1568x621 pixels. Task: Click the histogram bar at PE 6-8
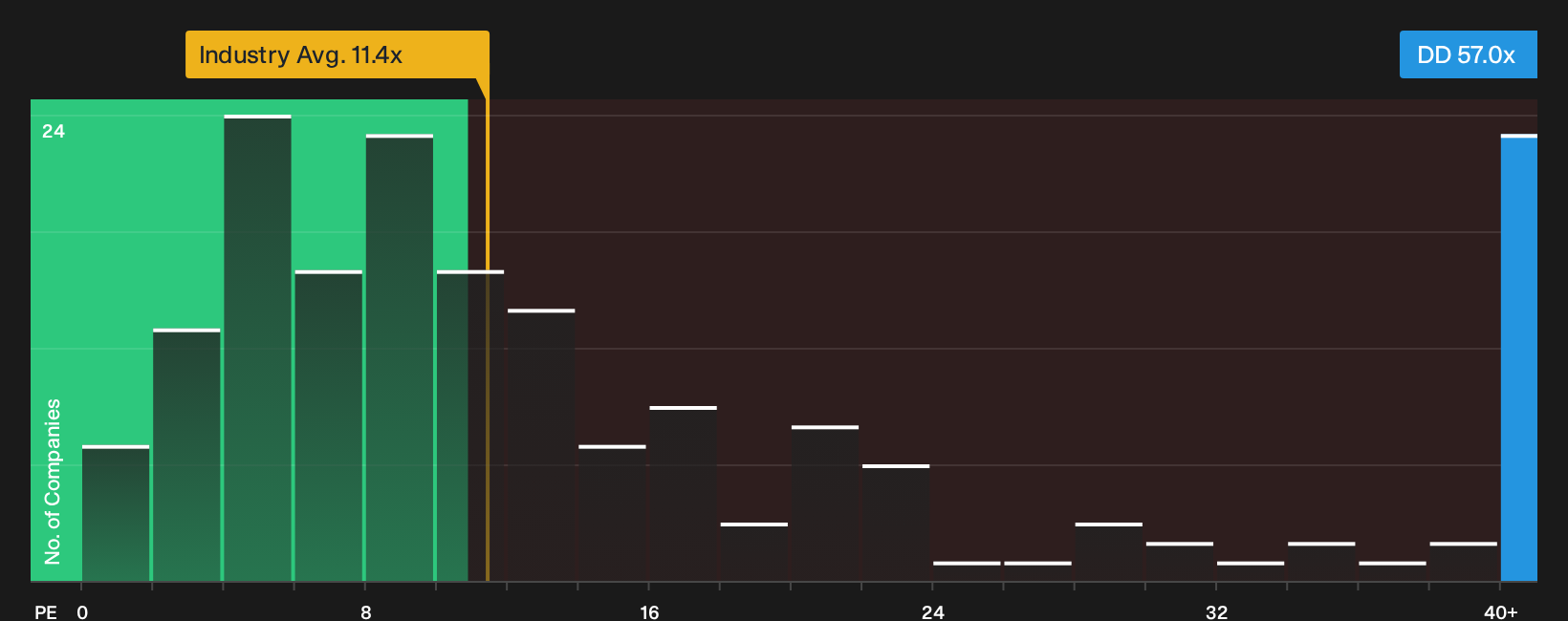[x=329, y=426]
